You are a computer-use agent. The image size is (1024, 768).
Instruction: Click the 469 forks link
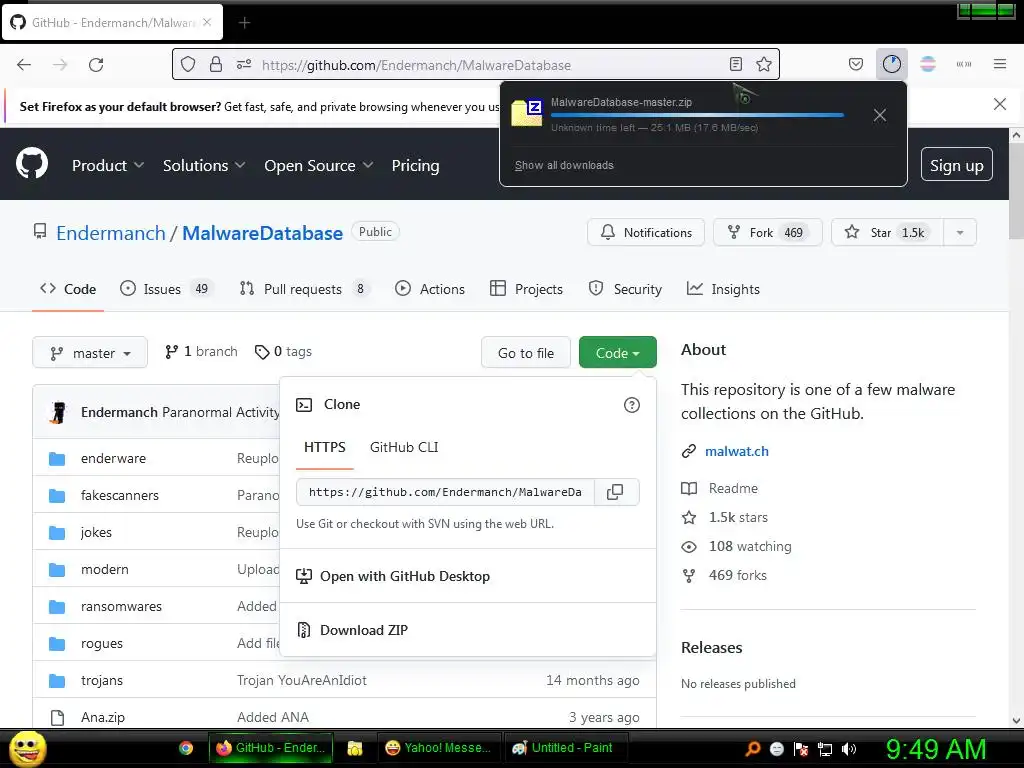pos(737,575)
